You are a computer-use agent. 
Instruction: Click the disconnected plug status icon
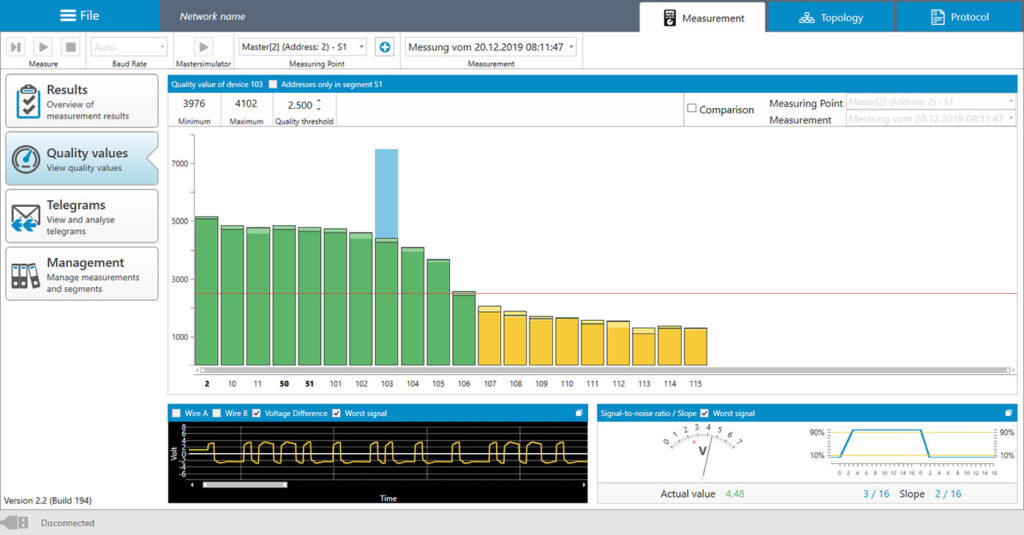(15, 522)
